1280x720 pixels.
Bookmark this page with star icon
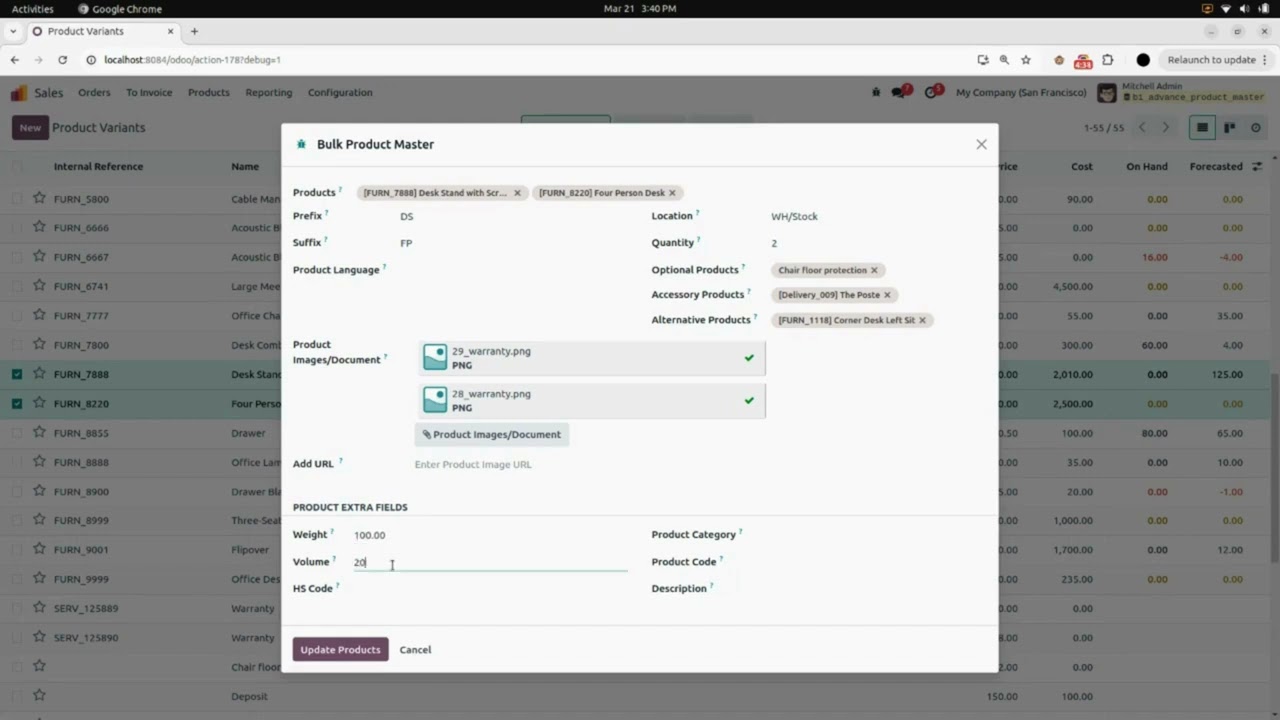[1026, 60]
